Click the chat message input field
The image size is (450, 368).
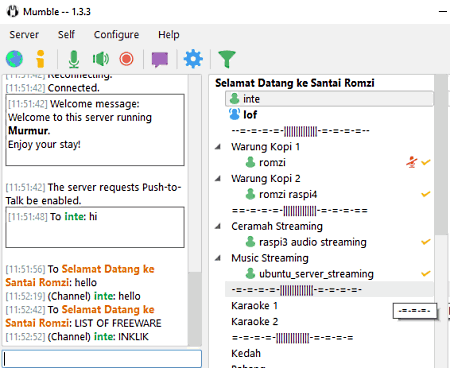coord(102,359)
